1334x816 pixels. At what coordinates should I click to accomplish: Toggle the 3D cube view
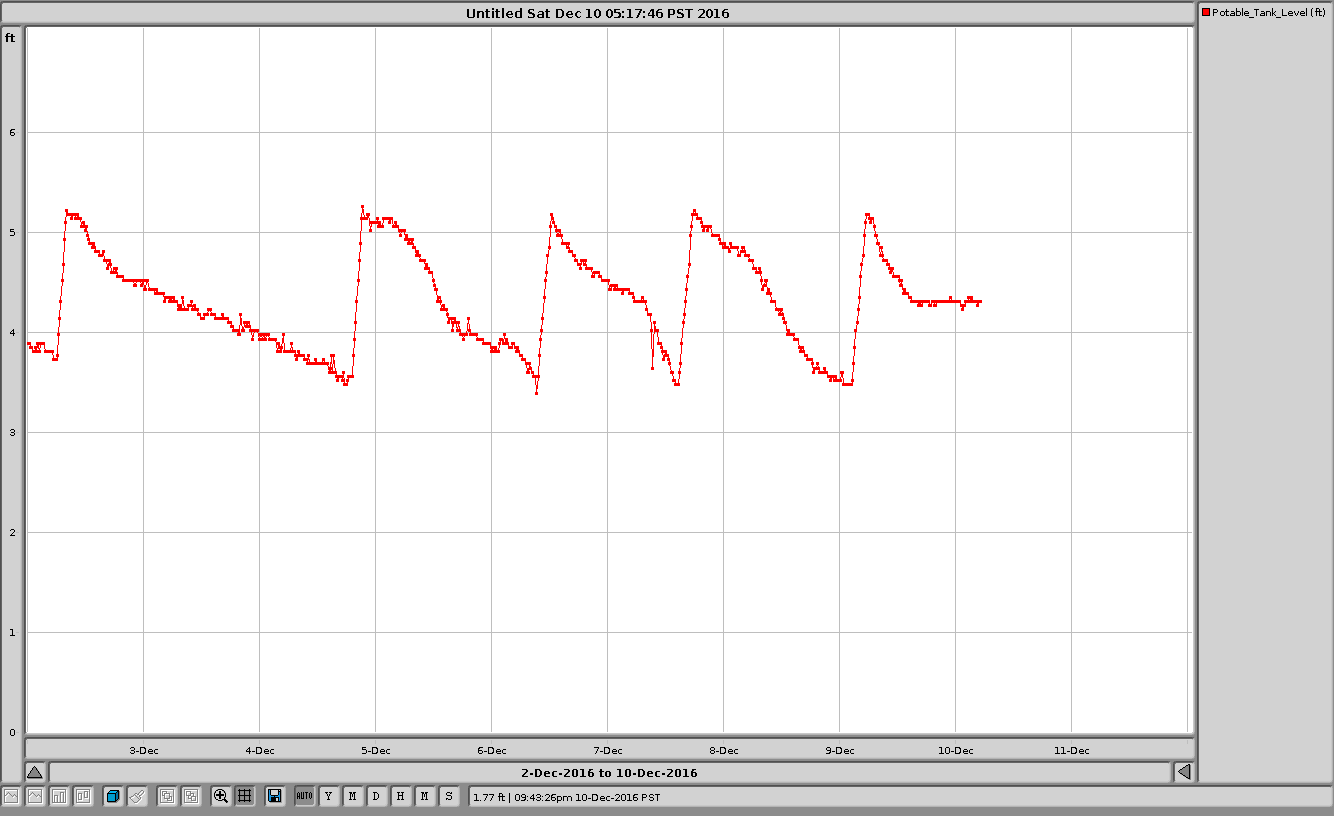coord(113,796)
